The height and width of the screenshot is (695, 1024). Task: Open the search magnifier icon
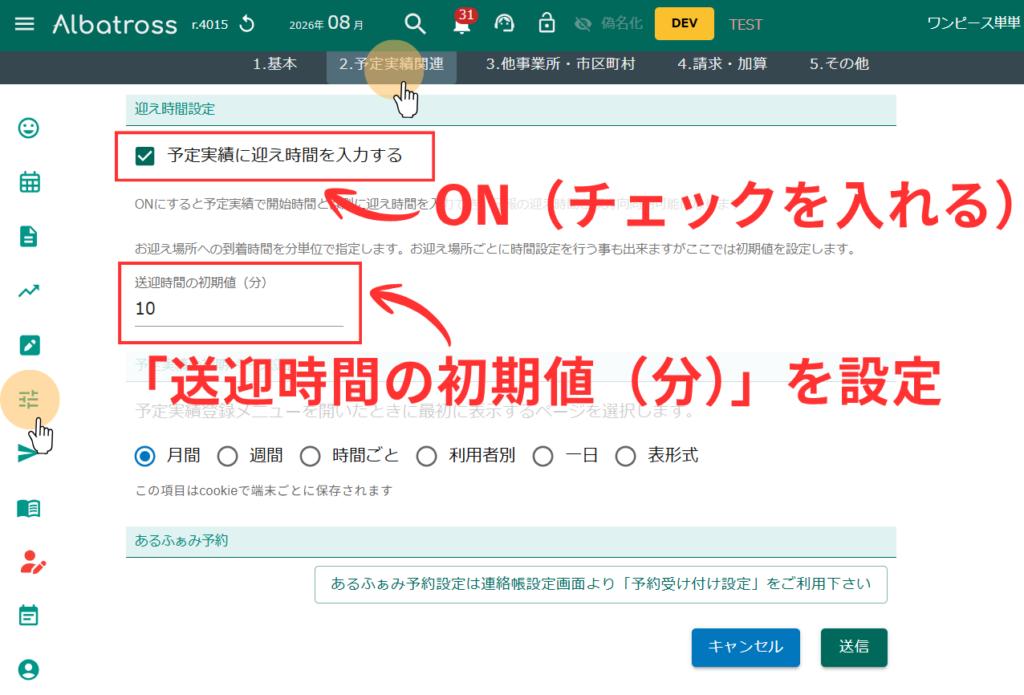coord(415,24)
